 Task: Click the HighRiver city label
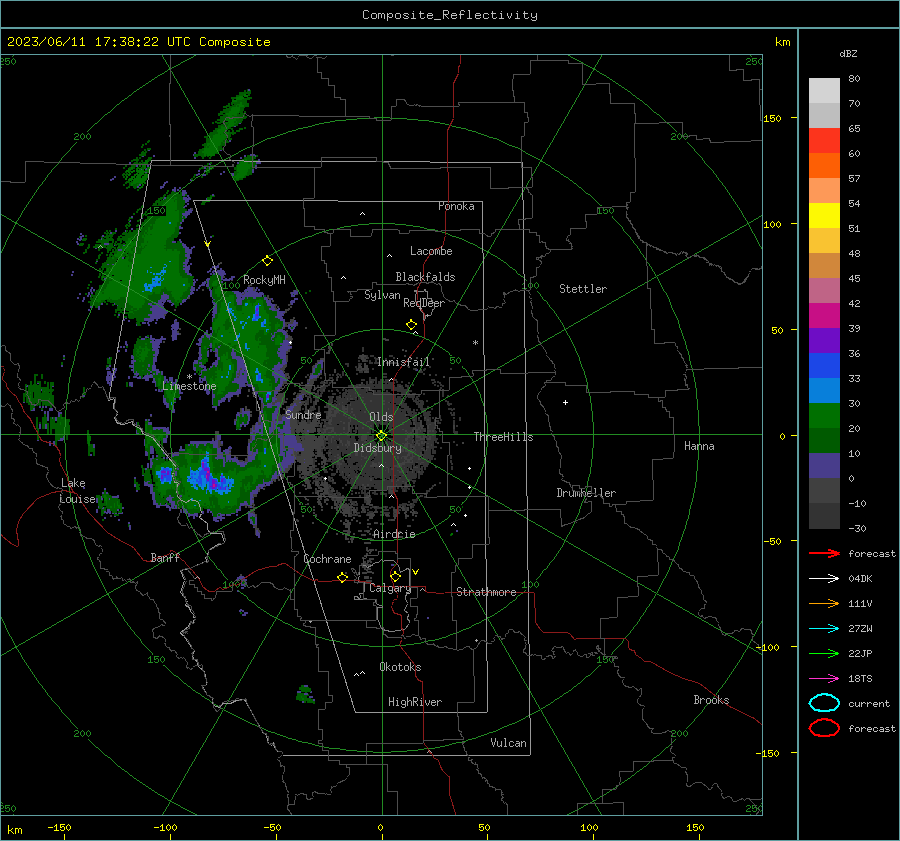(414, 702)
